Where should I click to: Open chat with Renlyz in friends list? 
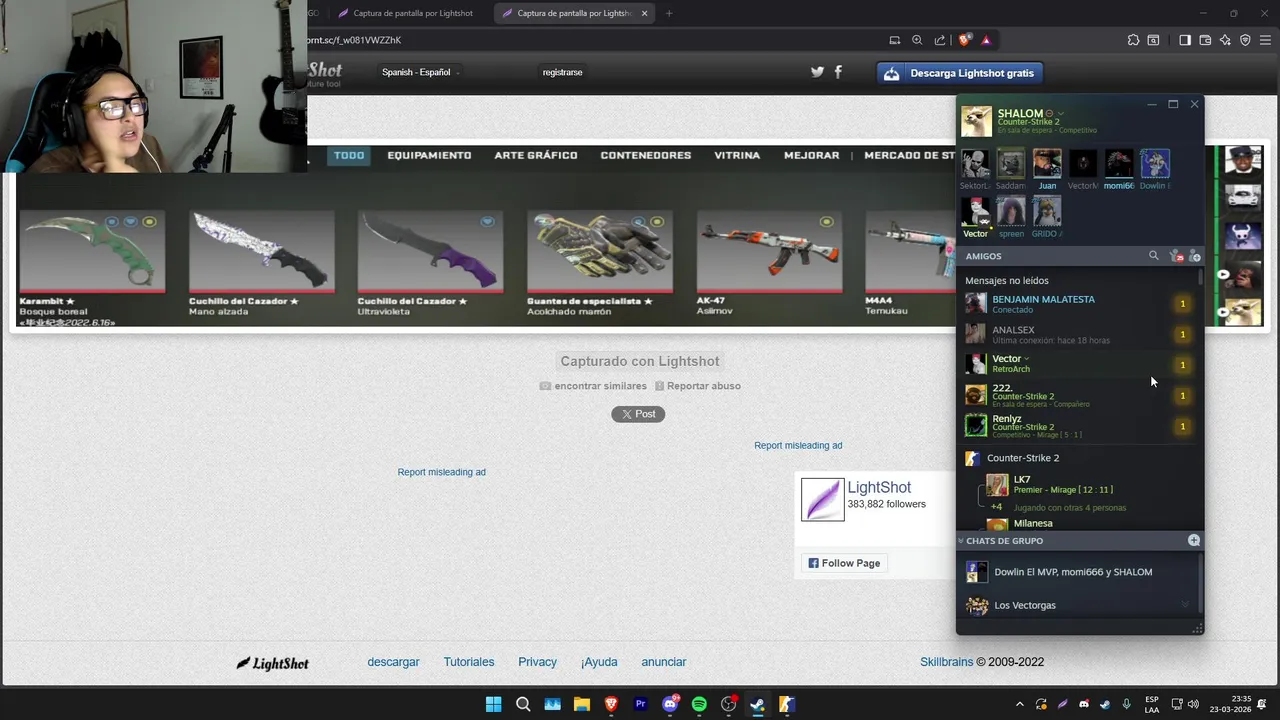click(1078, 426)
